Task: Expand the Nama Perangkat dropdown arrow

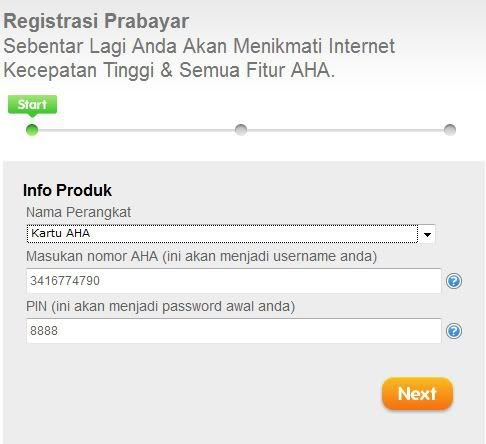Action: [x=427, y=234]
